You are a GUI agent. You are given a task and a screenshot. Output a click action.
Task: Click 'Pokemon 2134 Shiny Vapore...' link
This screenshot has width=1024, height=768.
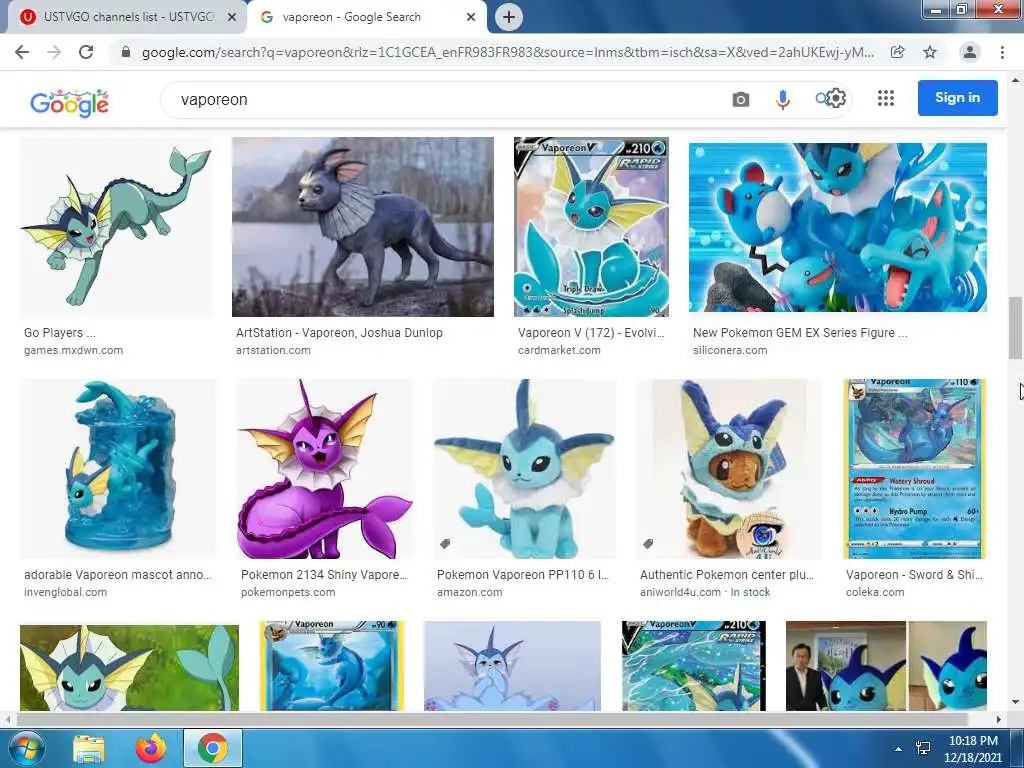tap(324, 575)
